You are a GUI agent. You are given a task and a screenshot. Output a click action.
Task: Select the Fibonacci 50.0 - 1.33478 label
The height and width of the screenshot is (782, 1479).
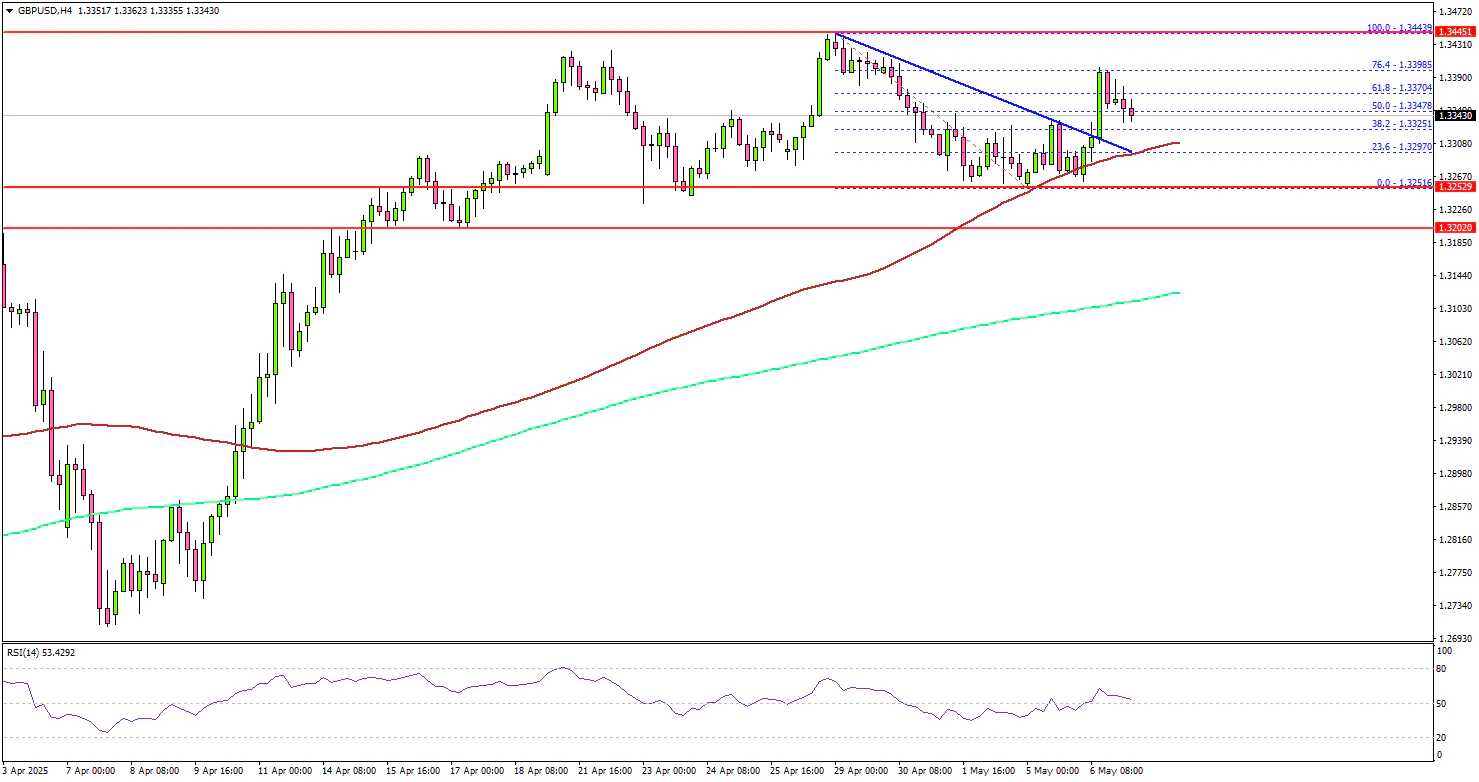[1403, 105]
